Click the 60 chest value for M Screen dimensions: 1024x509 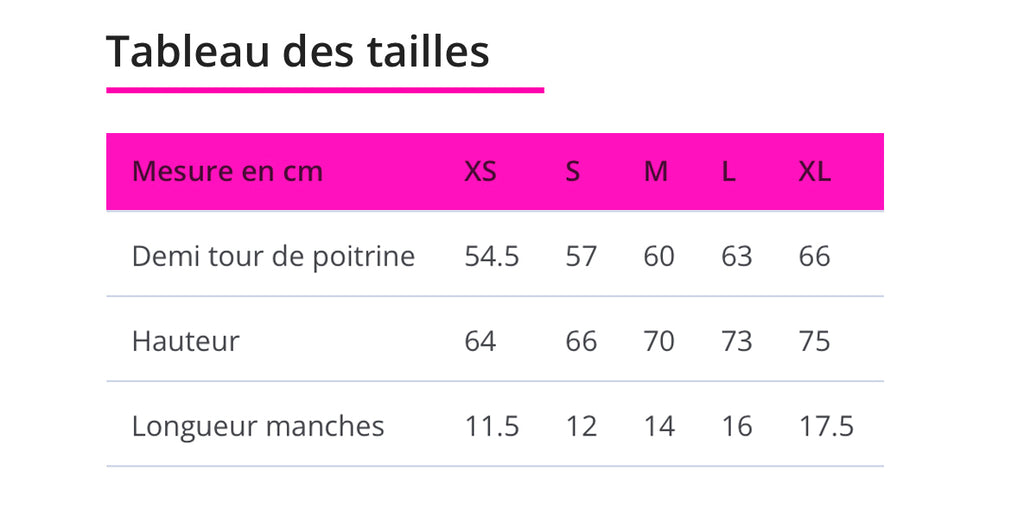click(x=659, y=256)
